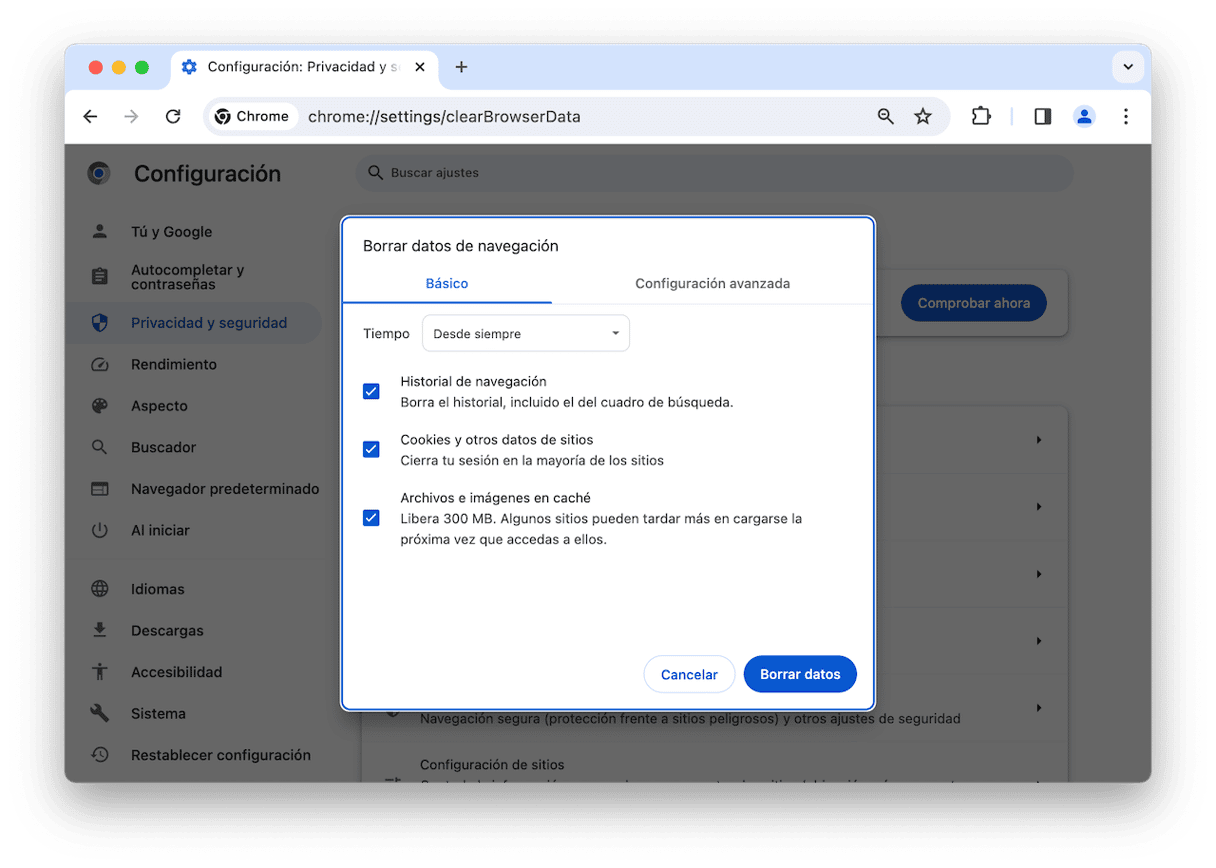1216x868 pixels.
Task: Uncheck Archivos e imágenes en caché
Action: coord(371,518)
